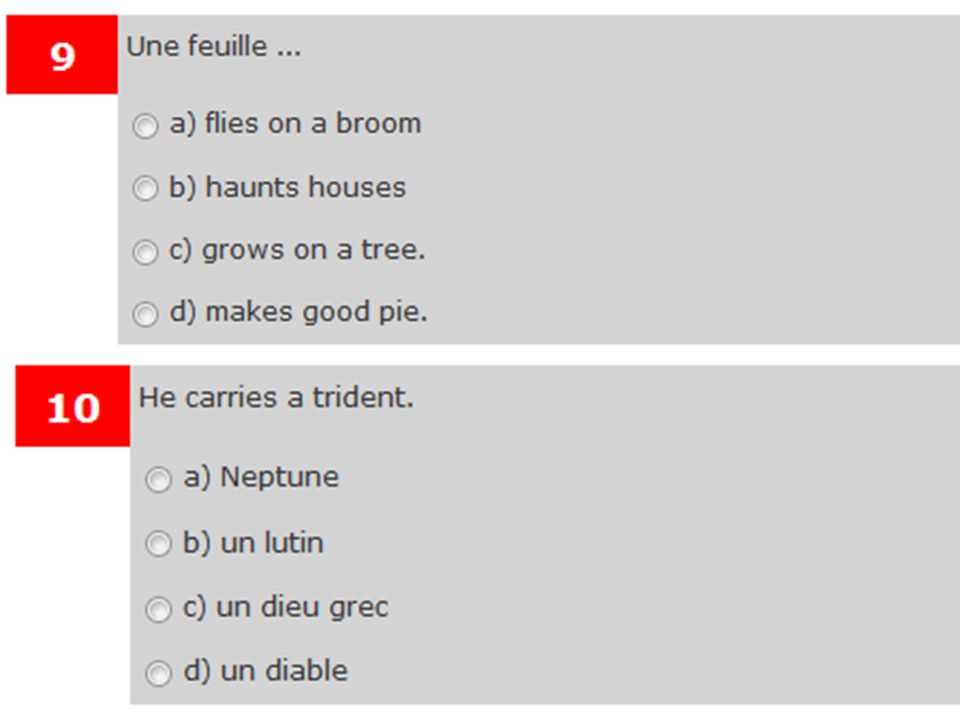Click the answer text 'a) Neptune'
The width and height of the screenshot is (960, 720).
[x=261, y=477]
